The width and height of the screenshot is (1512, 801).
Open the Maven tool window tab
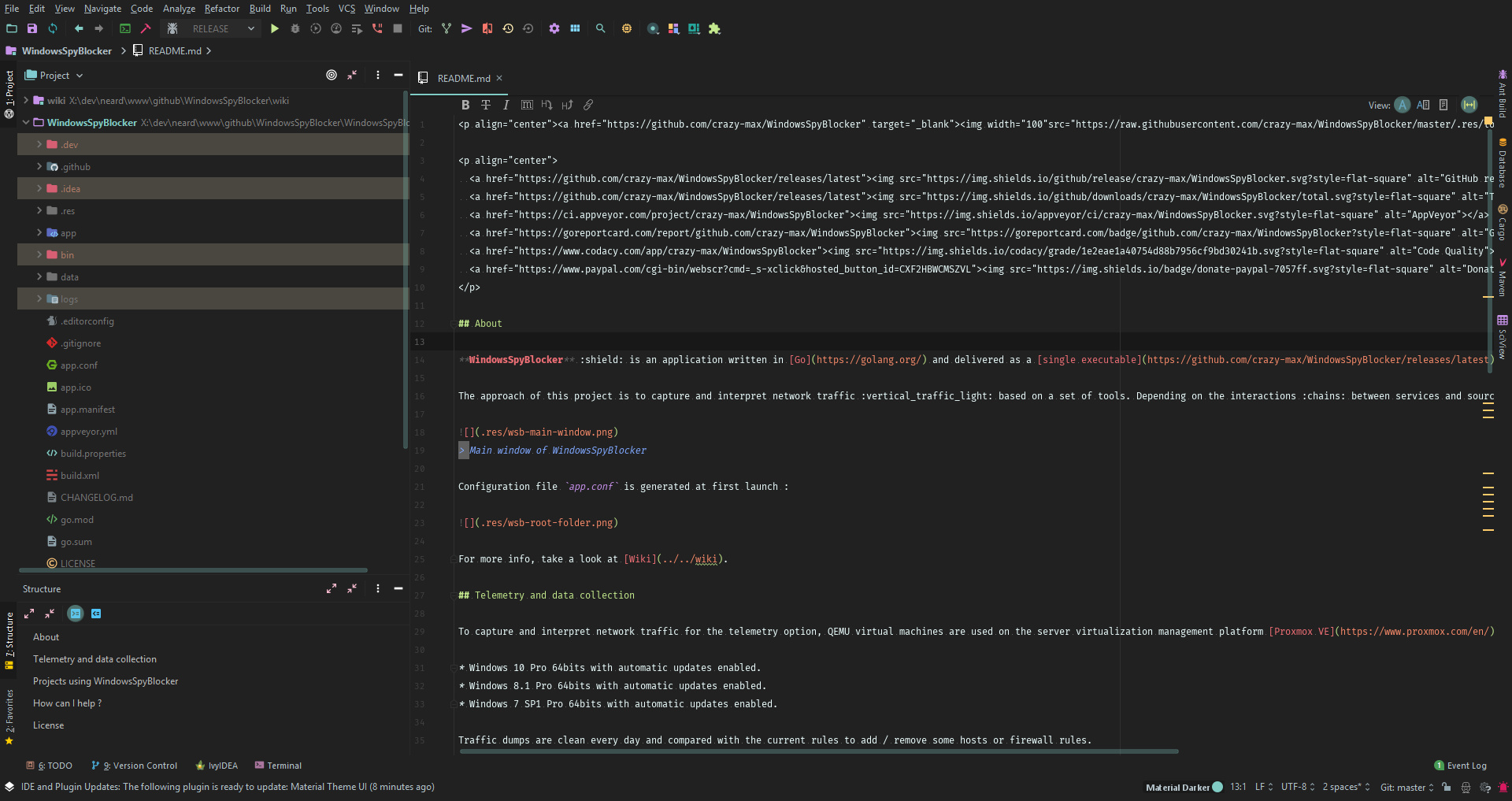click(x=1503, y=280)
